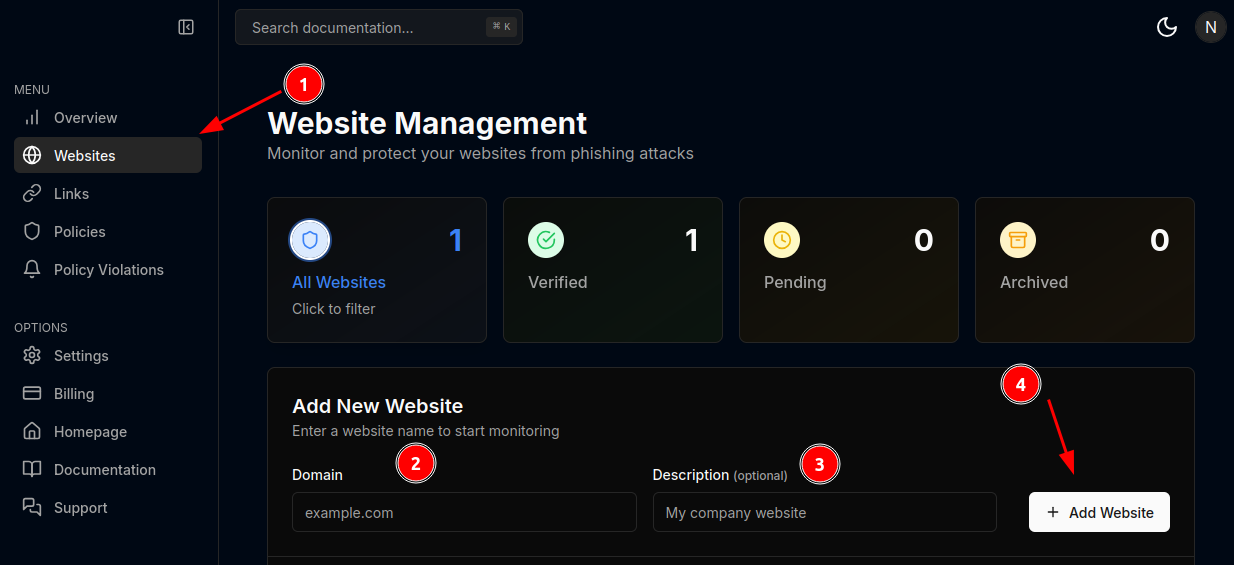Screen dimensions: 1234x565
Task: Click the Support chat bubbles icon
Action: 32,508
